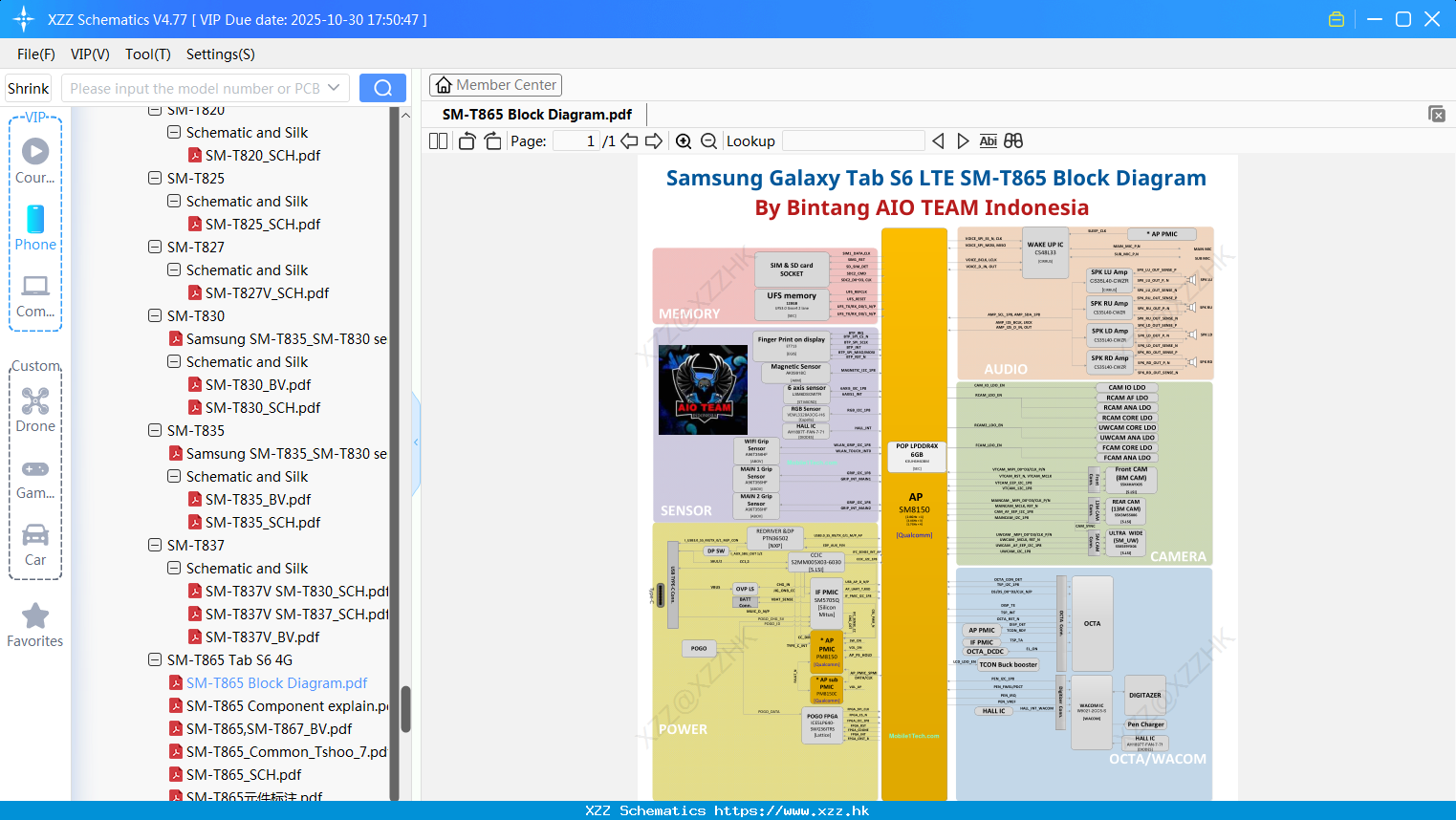Click the XZZ app logo
The width and height of the screenshot is (1456, 820).
point(24,19)
